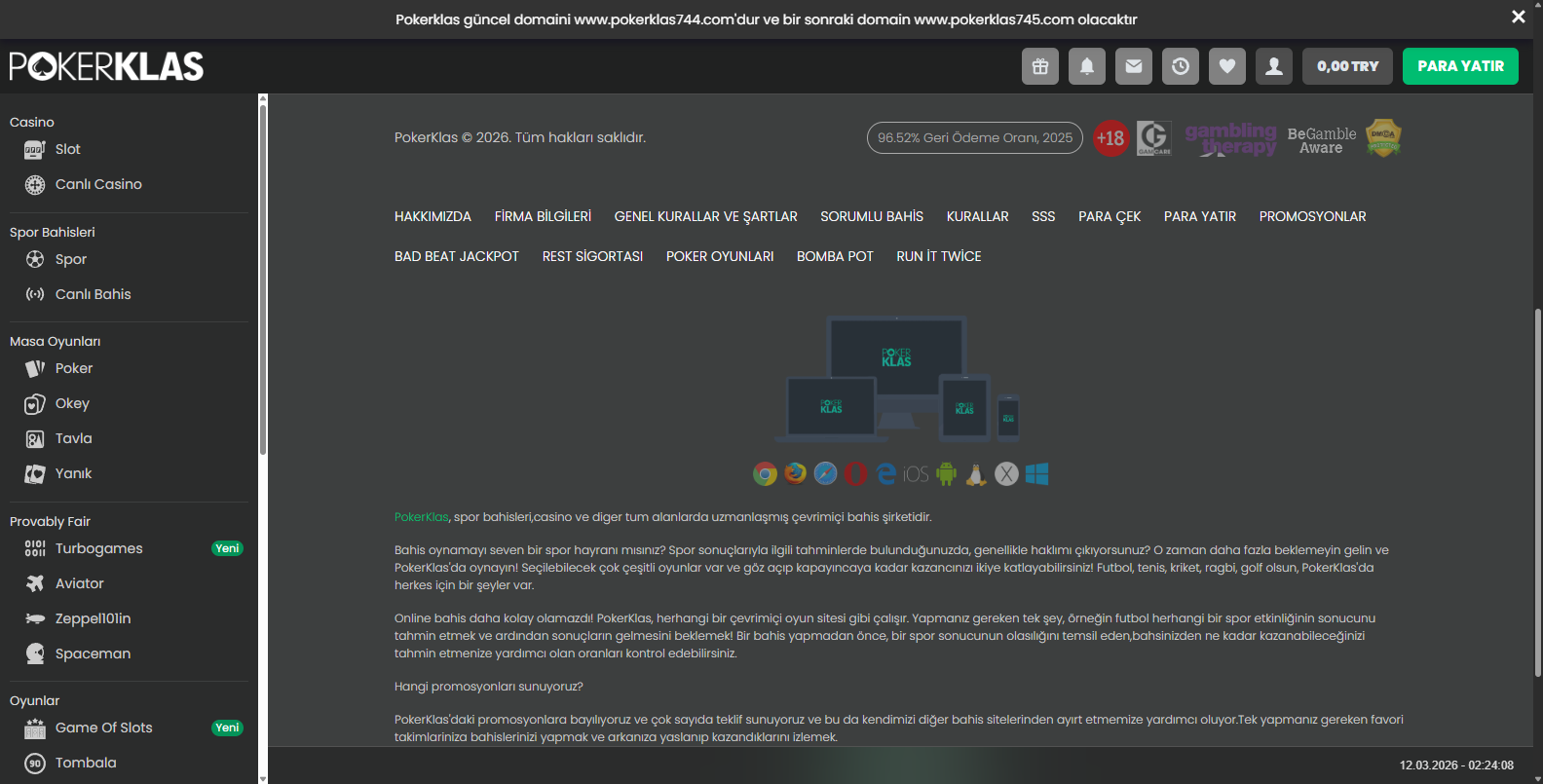Click the PokerKlas logo in header
This screenshot has height=784, width=1543.
pyautogui.click(x=107, y=66)
